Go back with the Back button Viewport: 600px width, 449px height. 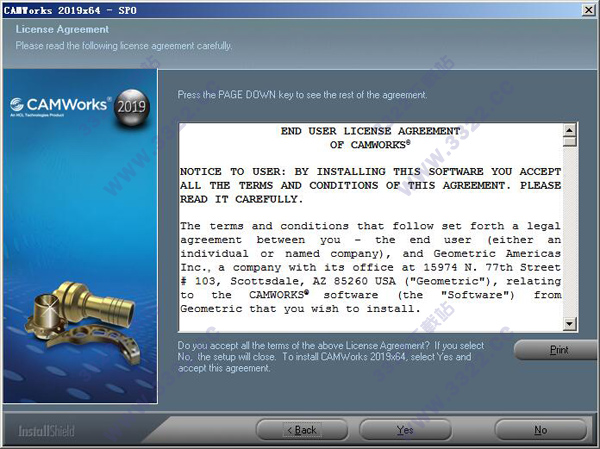[x=302, y=430]
